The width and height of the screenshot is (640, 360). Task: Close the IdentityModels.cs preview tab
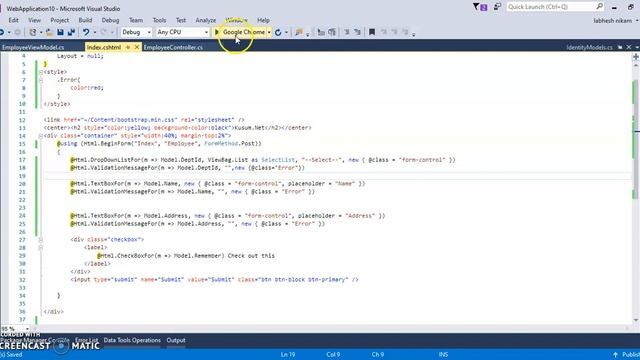(629, 47)
